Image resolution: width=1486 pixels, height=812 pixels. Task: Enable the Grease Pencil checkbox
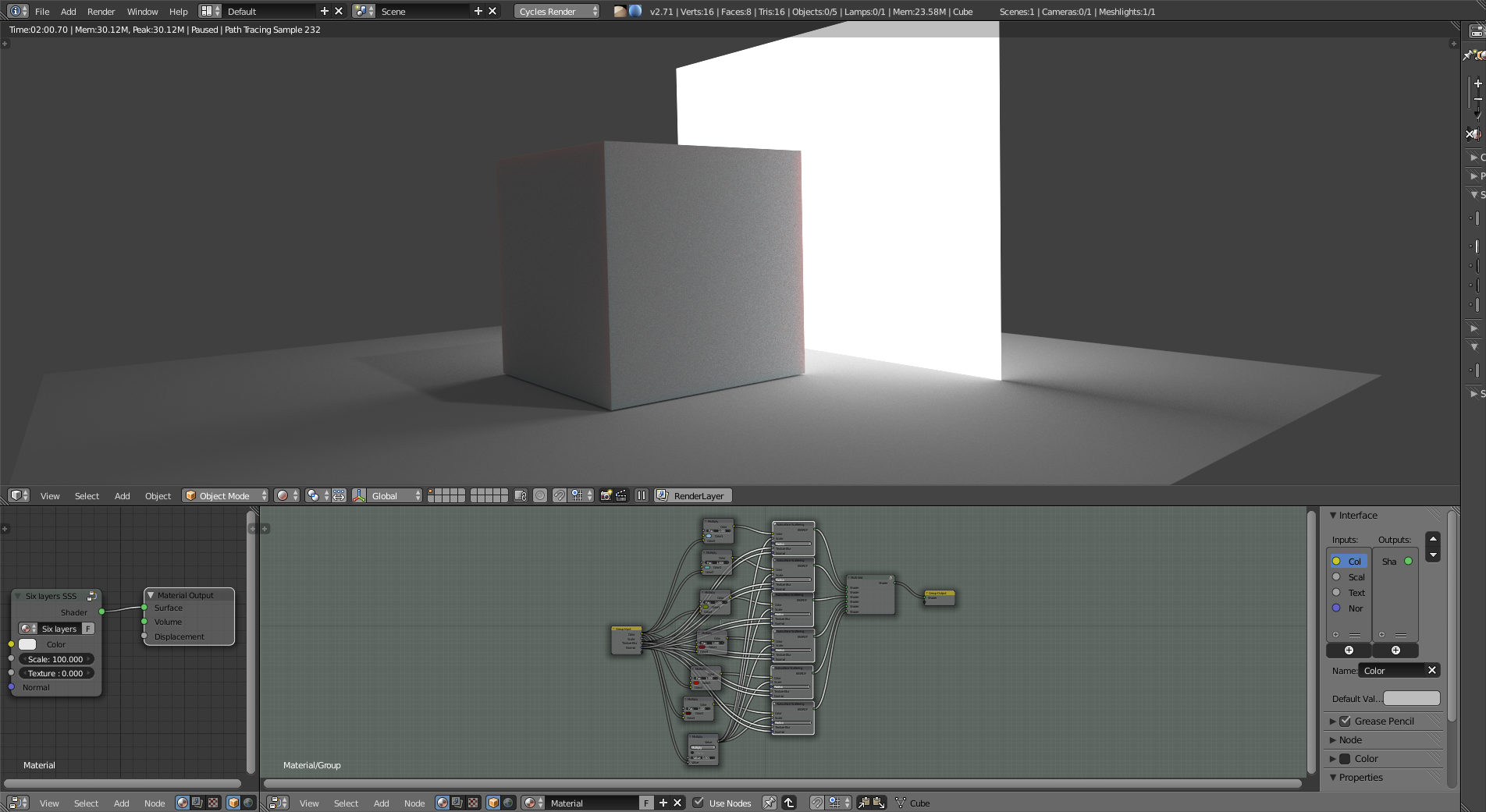pyautogui.click(x=1346, y=721)
